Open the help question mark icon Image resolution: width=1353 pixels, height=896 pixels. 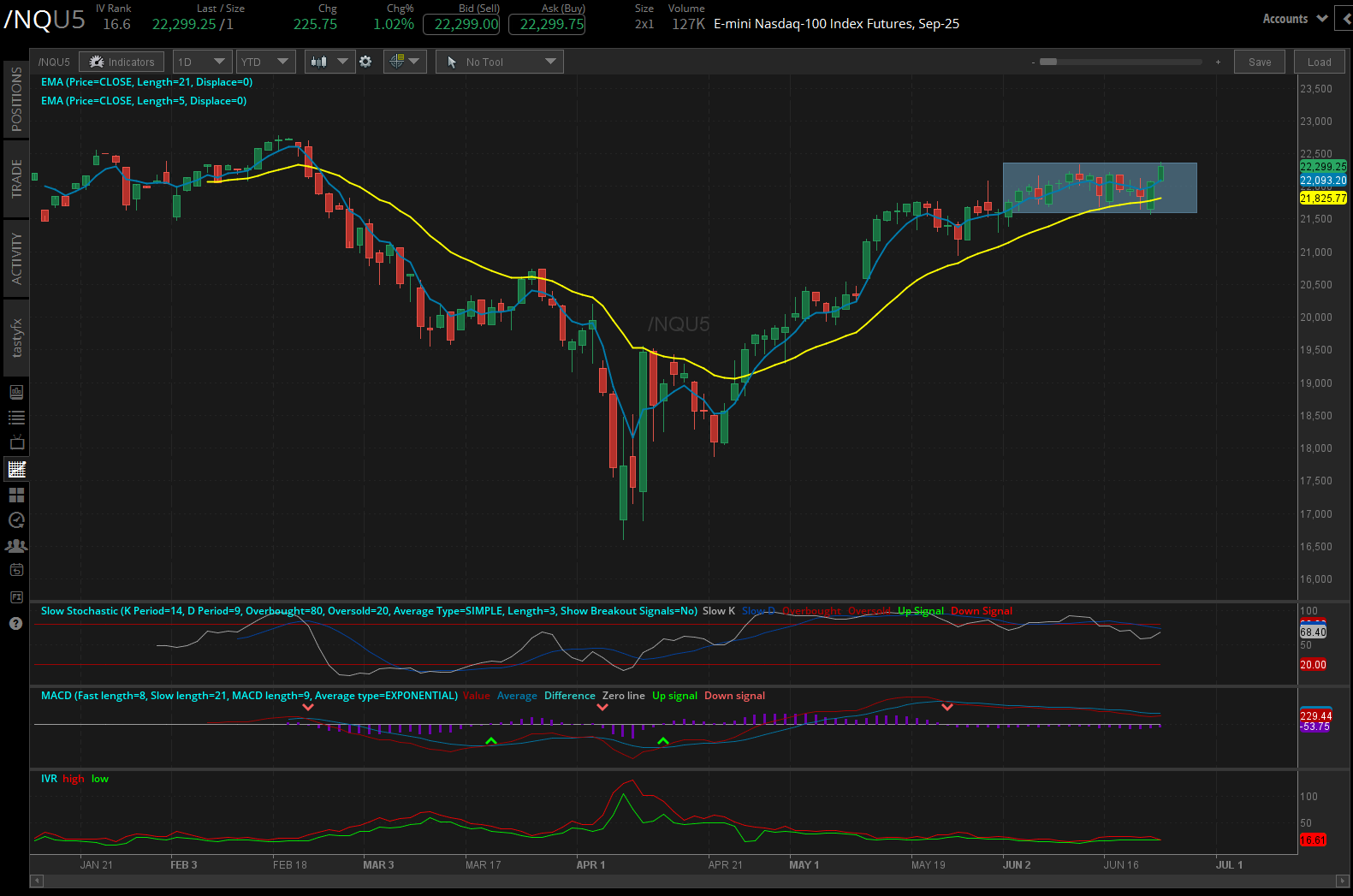coord(15,623)
